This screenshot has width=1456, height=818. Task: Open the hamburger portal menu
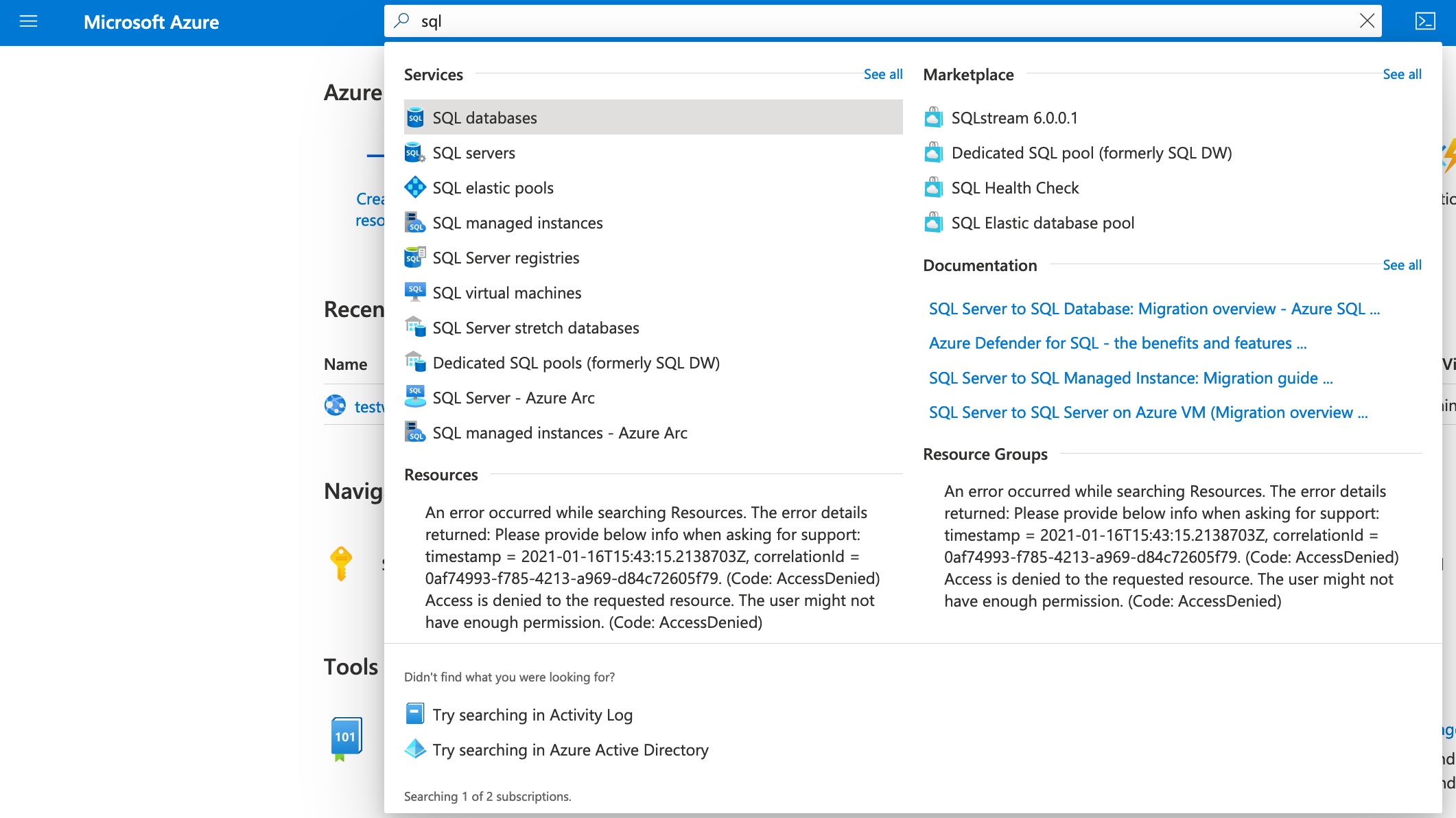point(28,21)
